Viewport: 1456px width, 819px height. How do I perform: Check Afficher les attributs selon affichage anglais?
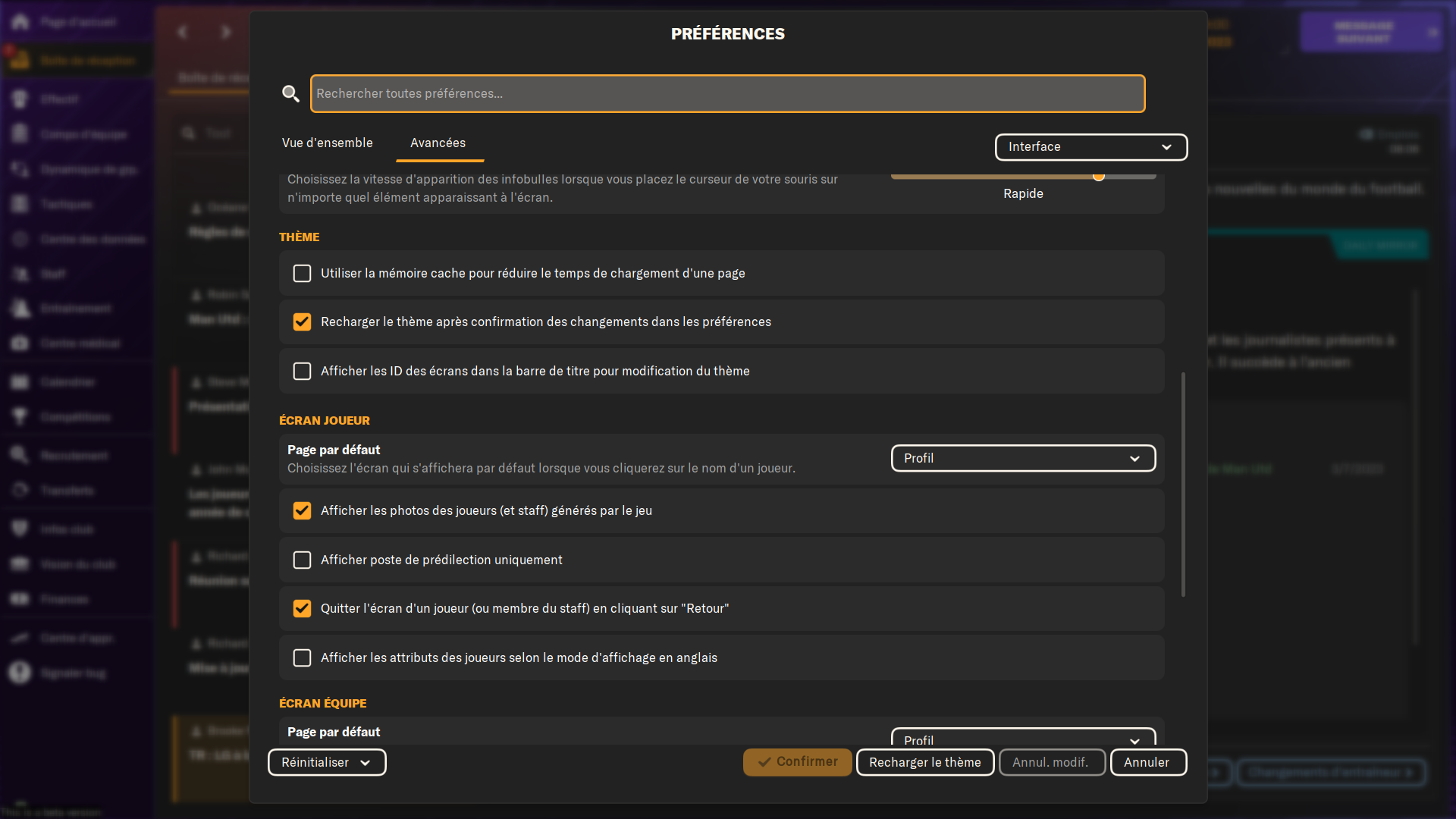click(x=302, y=657)
